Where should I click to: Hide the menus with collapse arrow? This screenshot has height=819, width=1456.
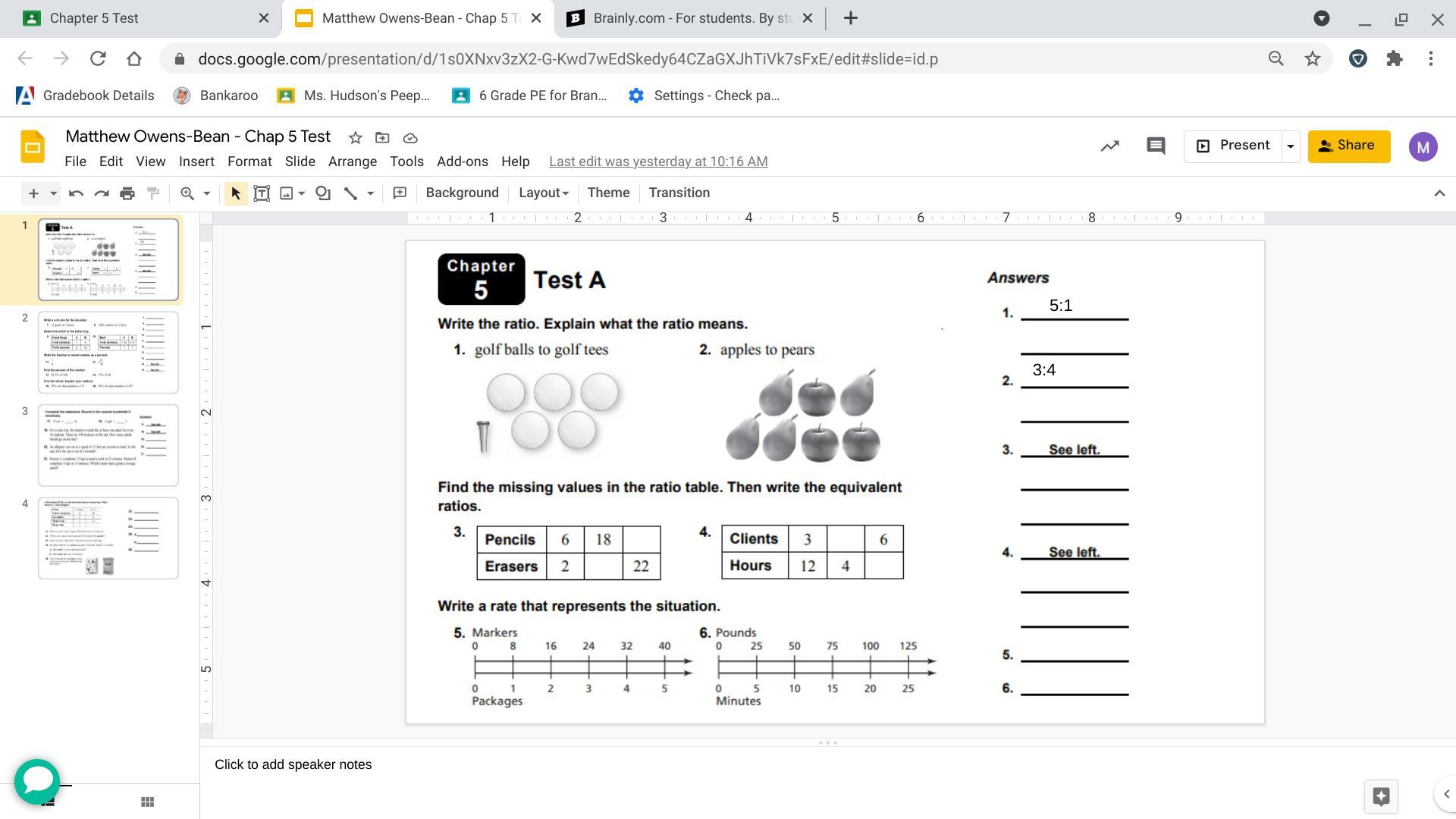[x=1439, y=193]
